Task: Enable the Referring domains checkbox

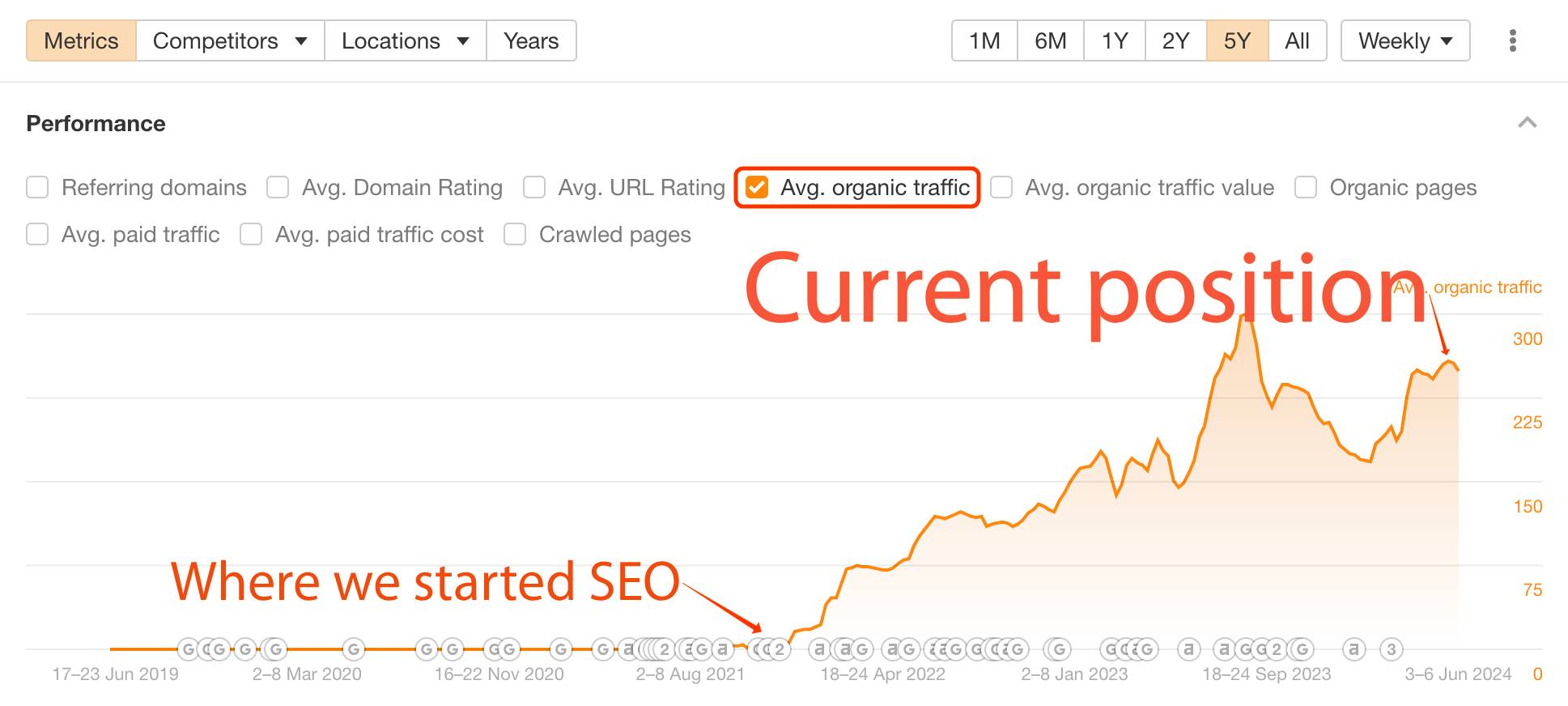Action: click(x=37, y=188)
